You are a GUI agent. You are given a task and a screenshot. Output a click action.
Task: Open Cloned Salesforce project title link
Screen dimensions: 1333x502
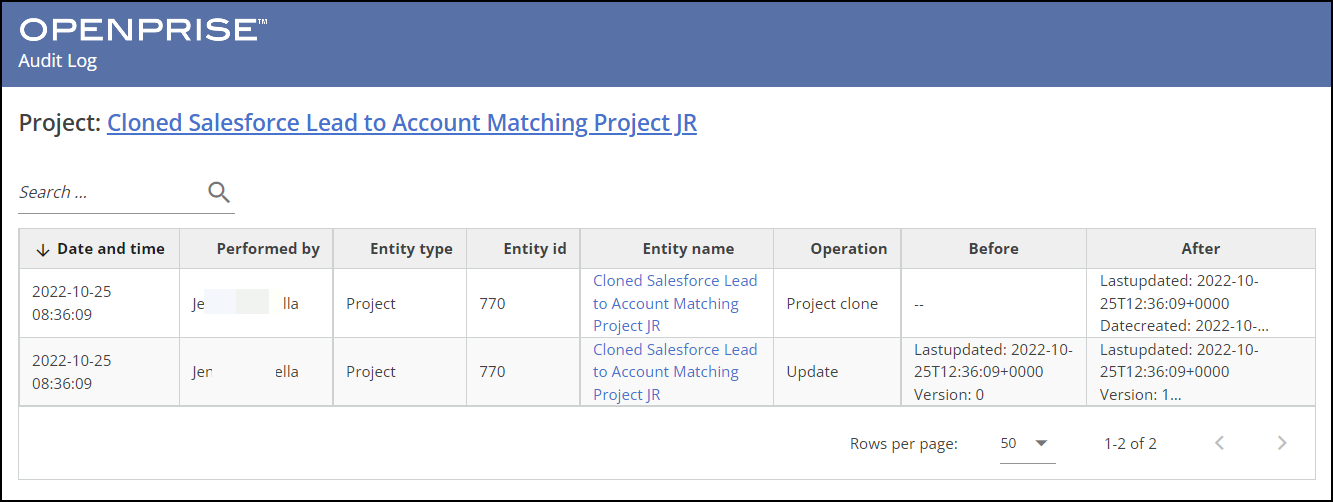[402, 123]
